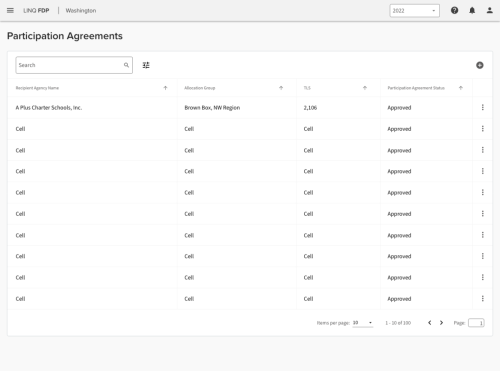Open the row actions menu for the seventh row
The width and height of the screenshot is (500, 371).
[x=482, y=235]
